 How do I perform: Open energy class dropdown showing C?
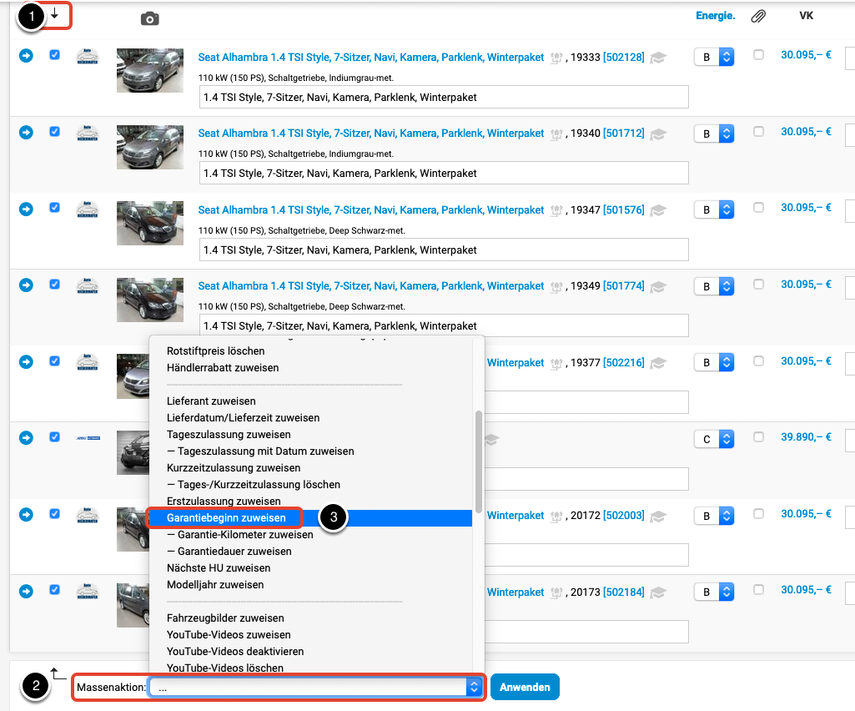(x=714, y=441)
